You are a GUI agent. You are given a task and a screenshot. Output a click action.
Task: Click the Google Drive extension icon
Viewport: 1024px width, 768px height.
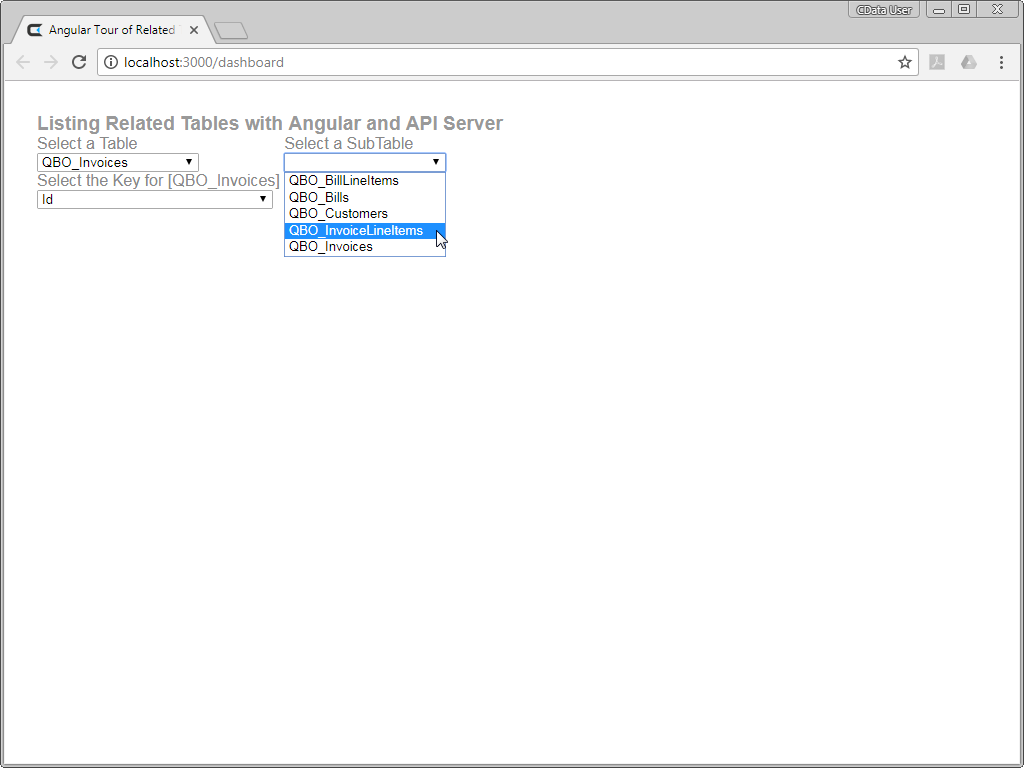coord(969,62)
